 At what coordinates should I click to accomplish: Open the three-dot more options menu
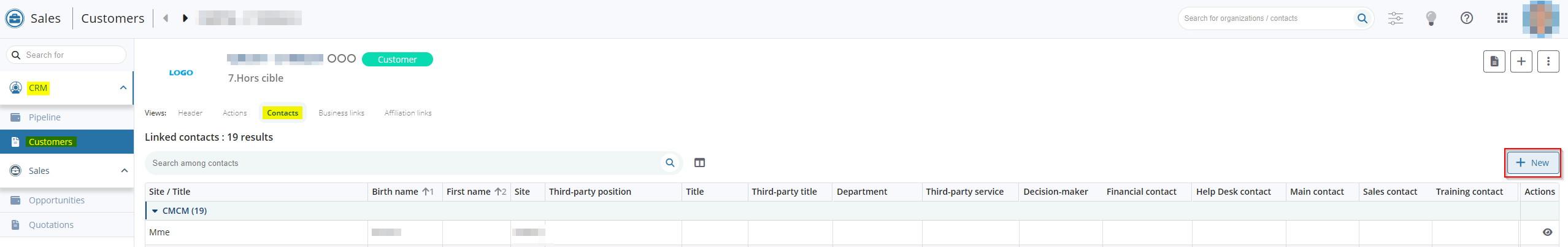pos(1548,61)
